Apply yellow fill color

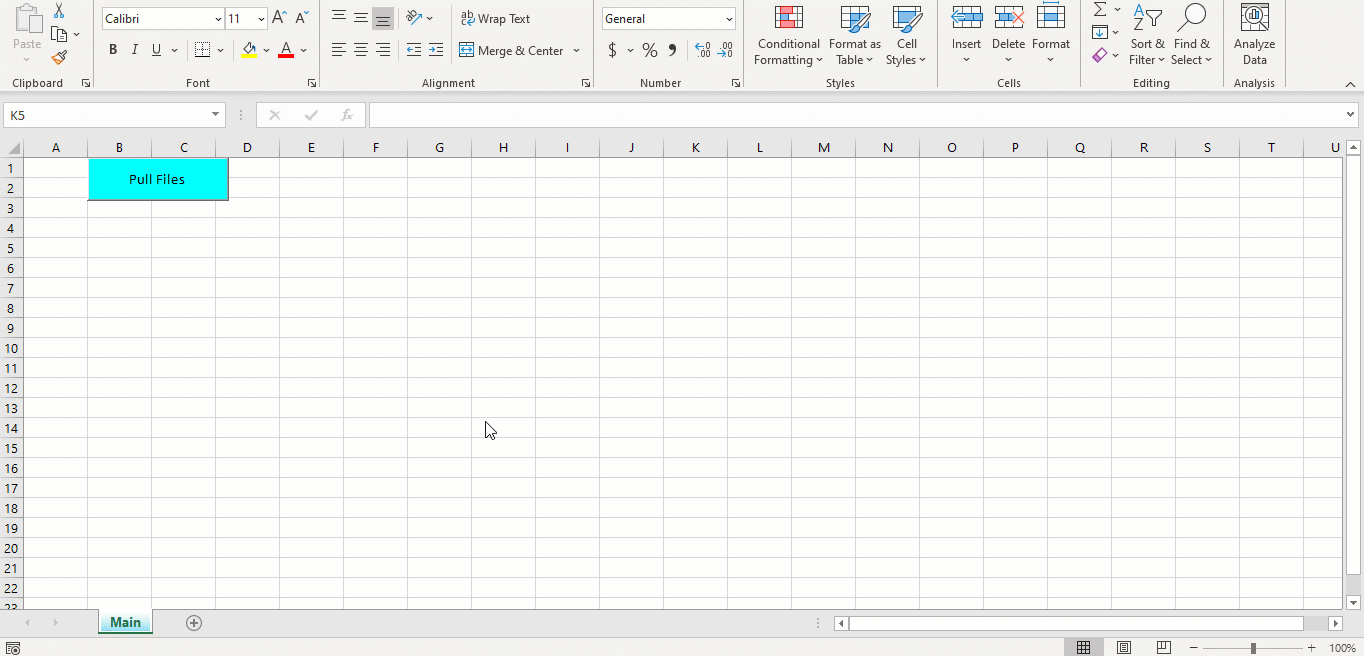[249, 50]
